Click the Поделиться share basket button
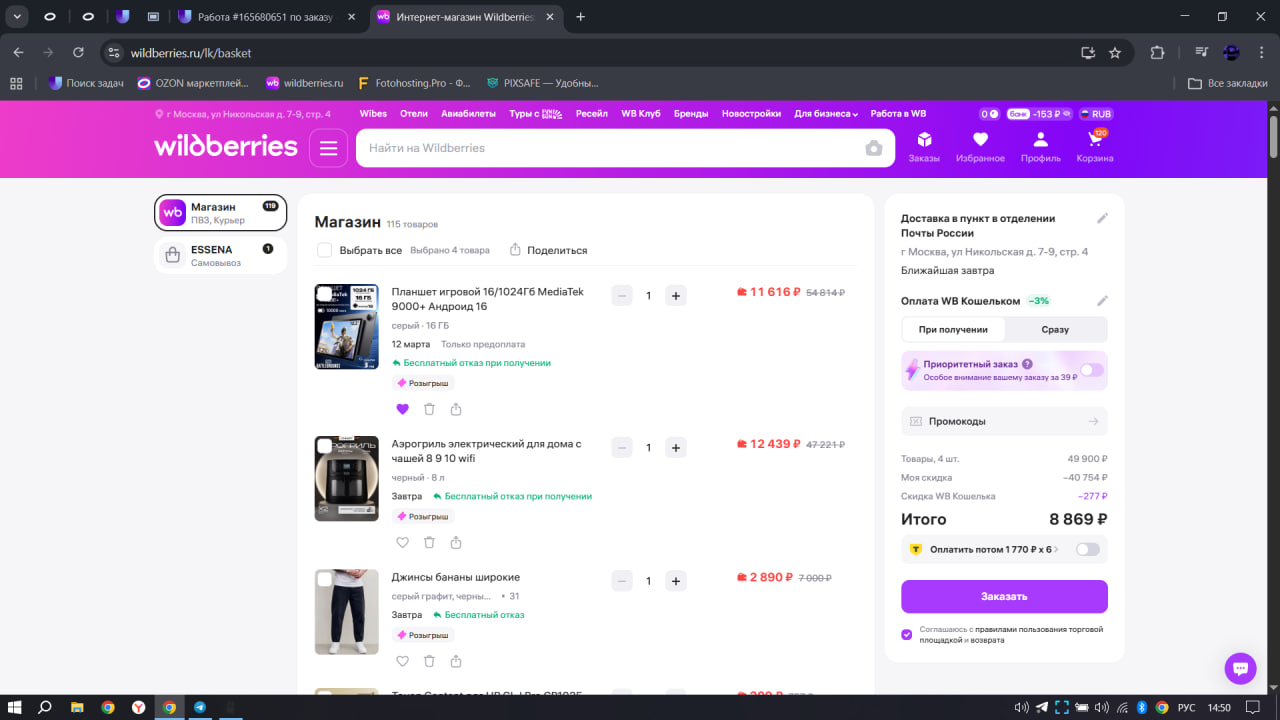The image size is (1280, 720). [x=548, y=250]
